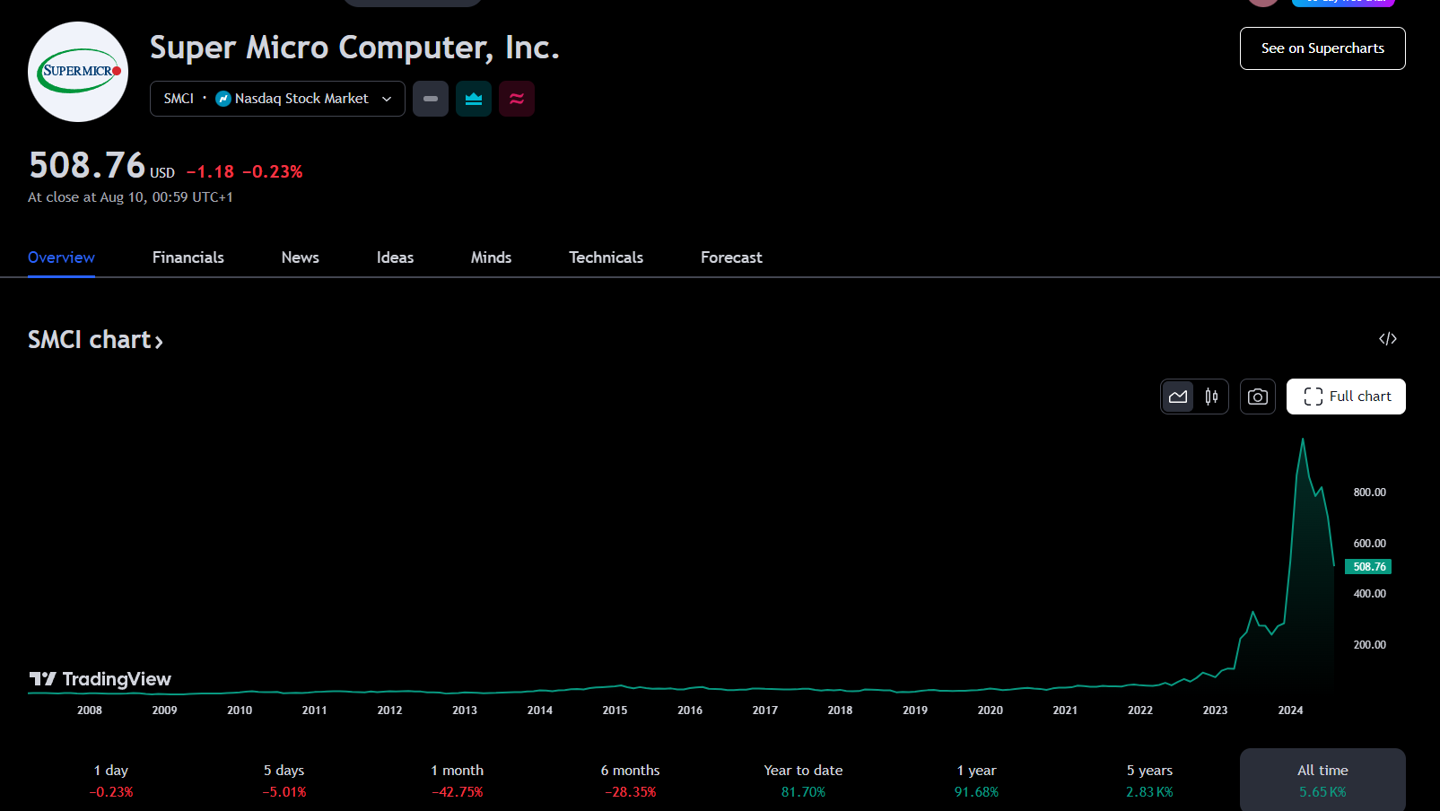The height and width of the screenshot is (811, 1440).
Task: Switch to the Technicals tab
Action: coord(606,258)
